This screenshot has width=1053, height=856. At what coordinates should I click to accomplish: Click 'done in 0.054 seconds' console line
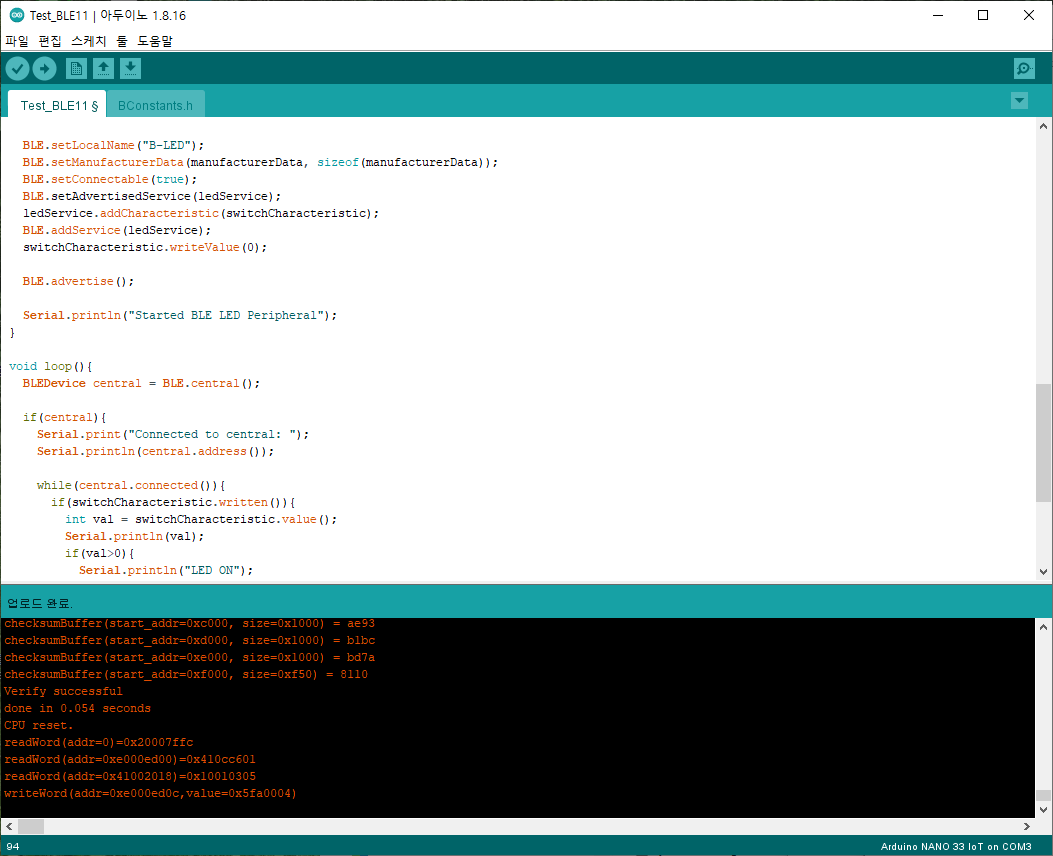click(77, 708)
